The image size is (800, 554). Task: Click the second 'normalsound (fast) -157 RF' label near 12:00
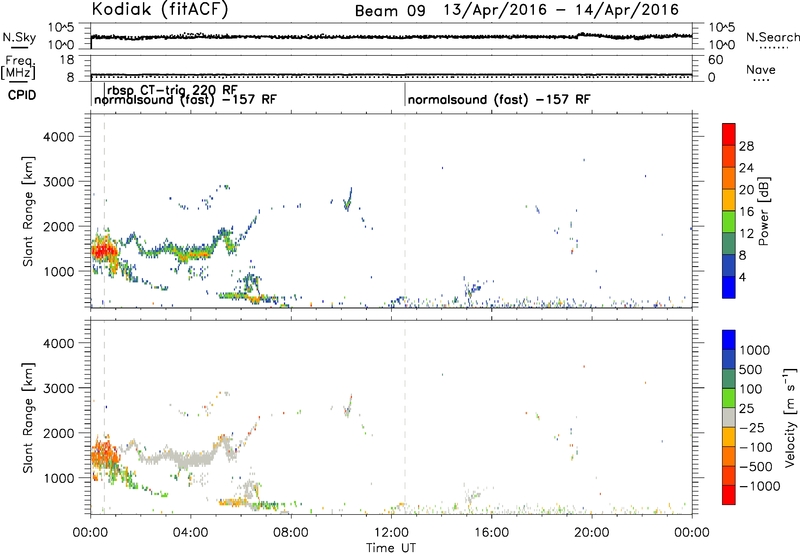(x=499, y=99)
